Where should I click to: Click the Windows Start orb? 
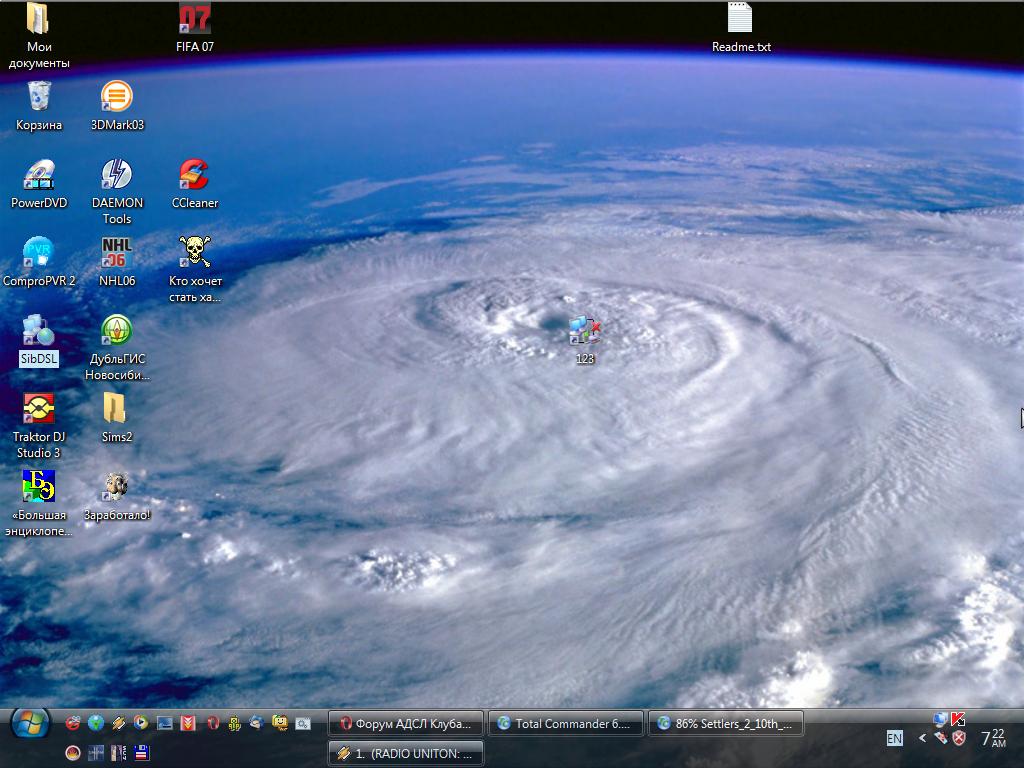[x=29, y=723]
